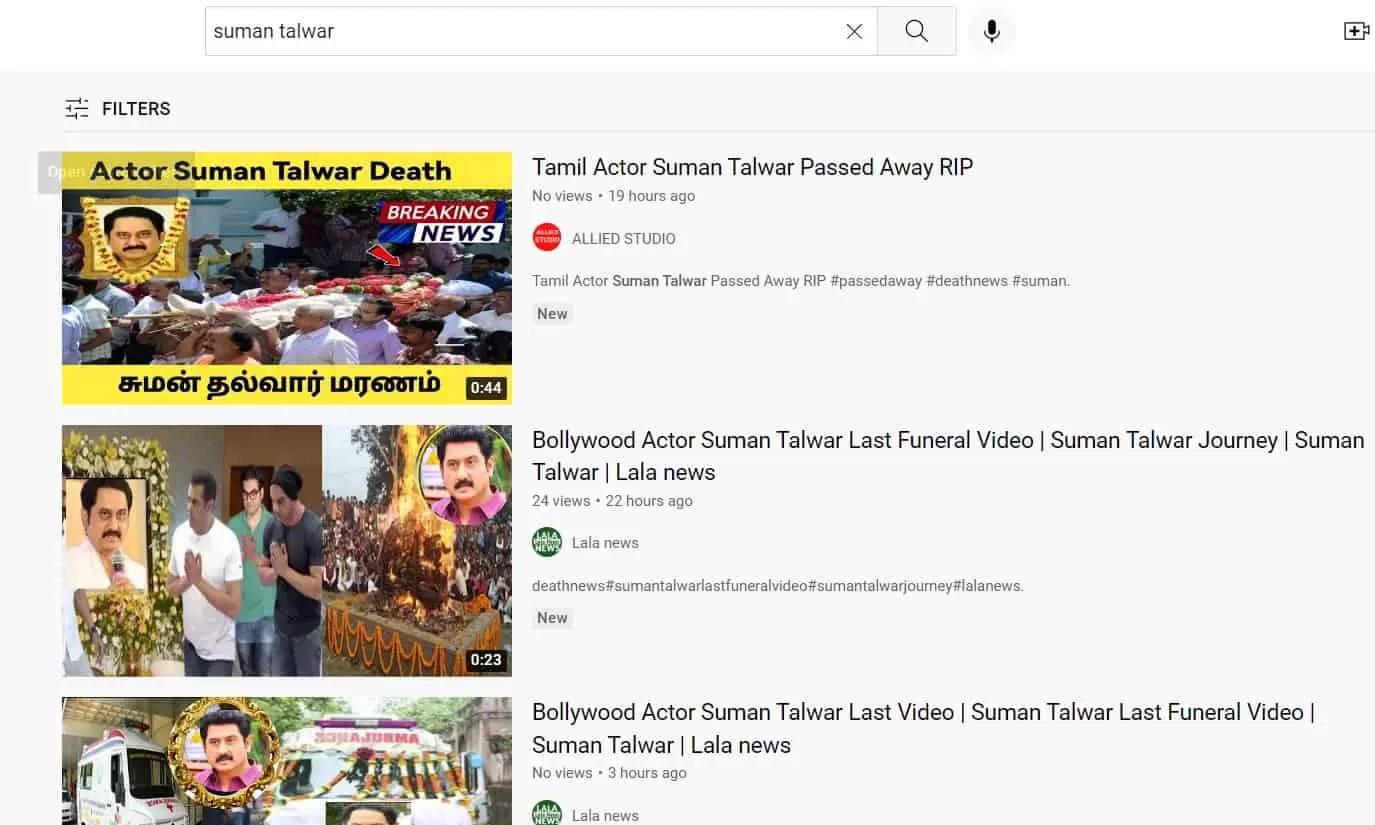Open the ALLIED STUDIO channel name link

623,239
